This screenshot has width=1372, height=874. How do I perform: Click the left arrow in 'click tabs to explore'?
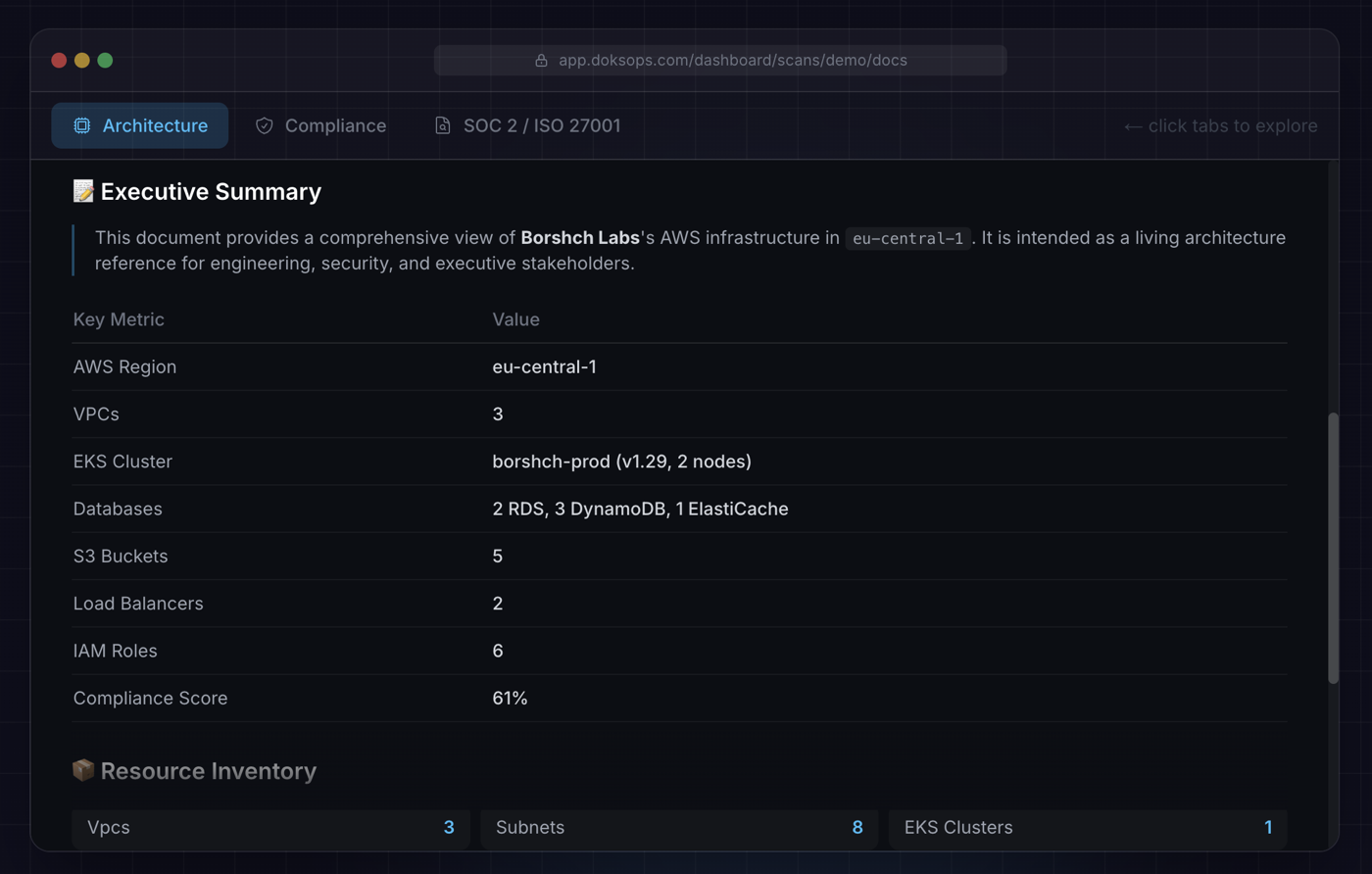pyautogui.click(x=1133, y=125)
